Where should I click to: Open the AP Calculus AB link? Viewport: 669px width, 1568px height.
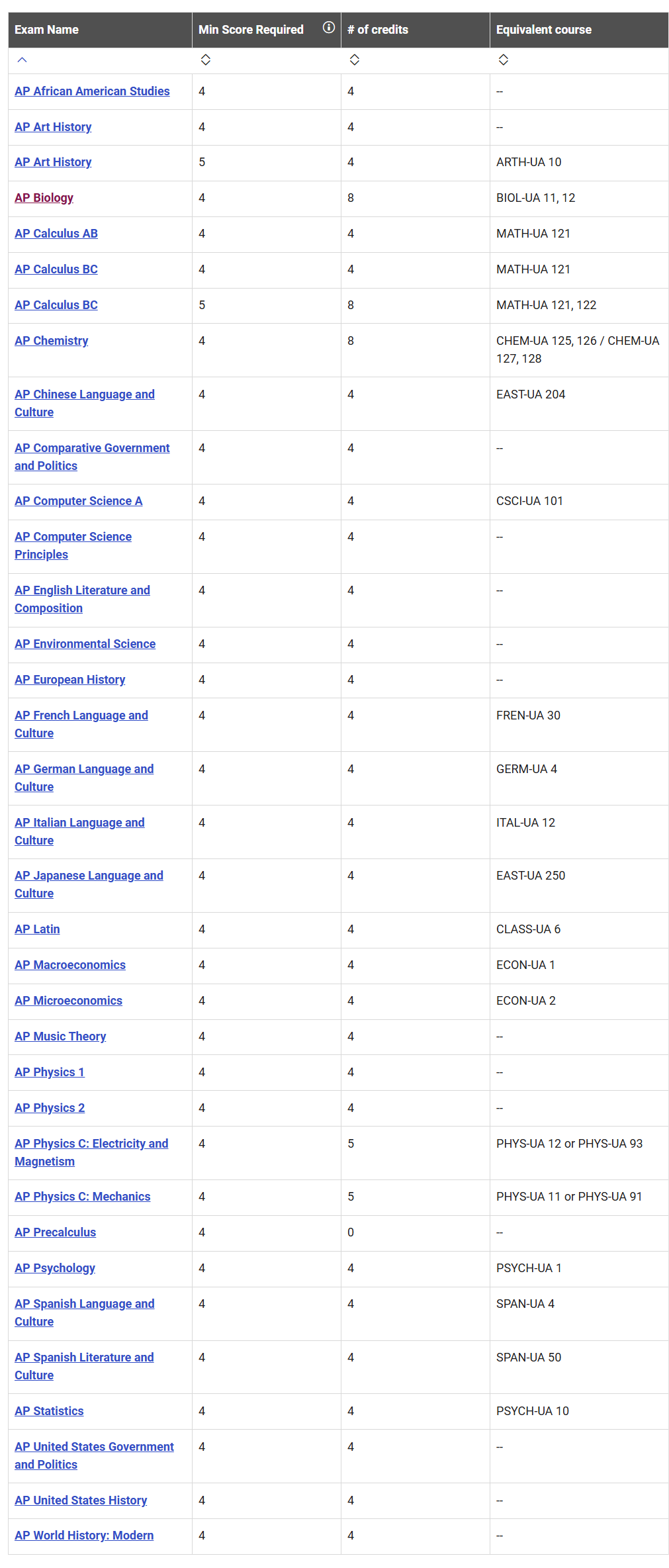click(56, 234)
